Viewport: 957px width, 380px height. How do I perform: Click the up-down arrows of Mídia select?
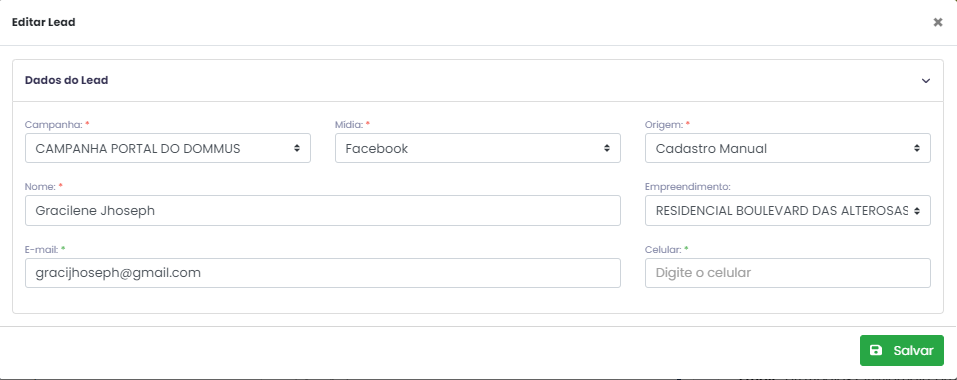coord(607,148)
